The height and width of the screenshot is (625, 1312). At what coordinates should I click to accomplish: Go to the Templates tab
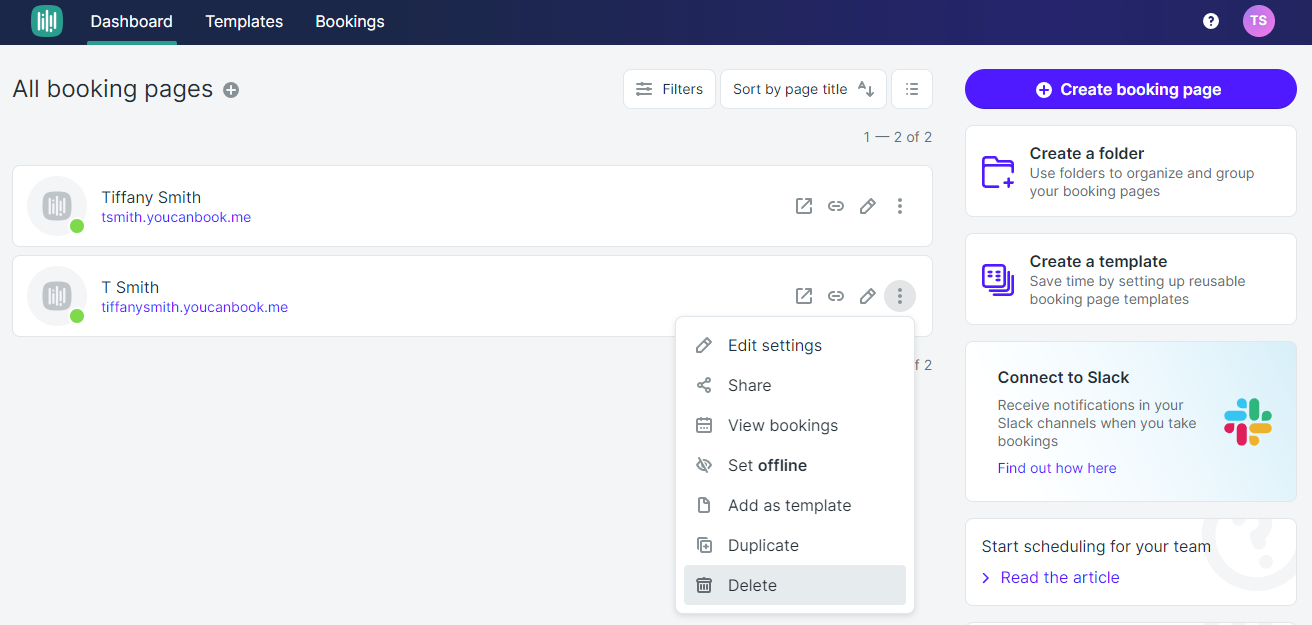pos(244,21)
